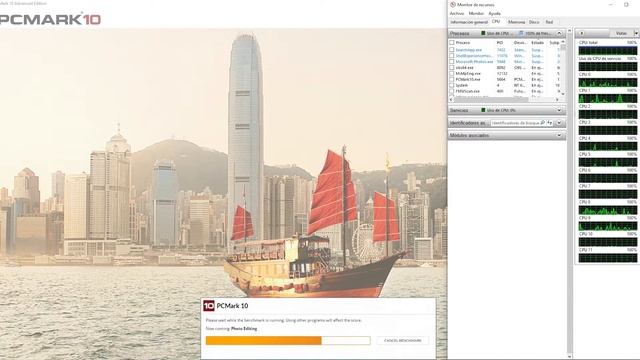The width and height of the screenshot is (640, 360).
Task: Click the process list scroll-left arrow
Action: pyautogui.click(x=451, y=99)
